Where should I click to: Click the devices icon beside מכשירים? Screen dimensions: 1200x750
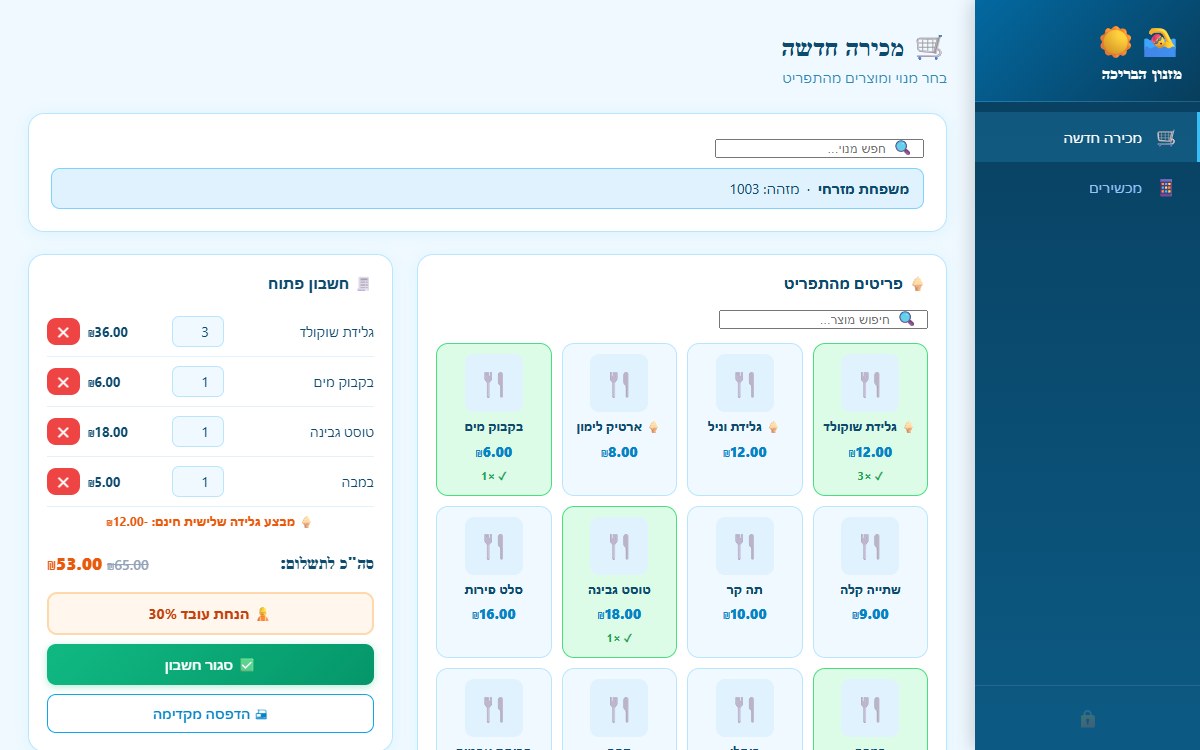(x=1166, y=188)
